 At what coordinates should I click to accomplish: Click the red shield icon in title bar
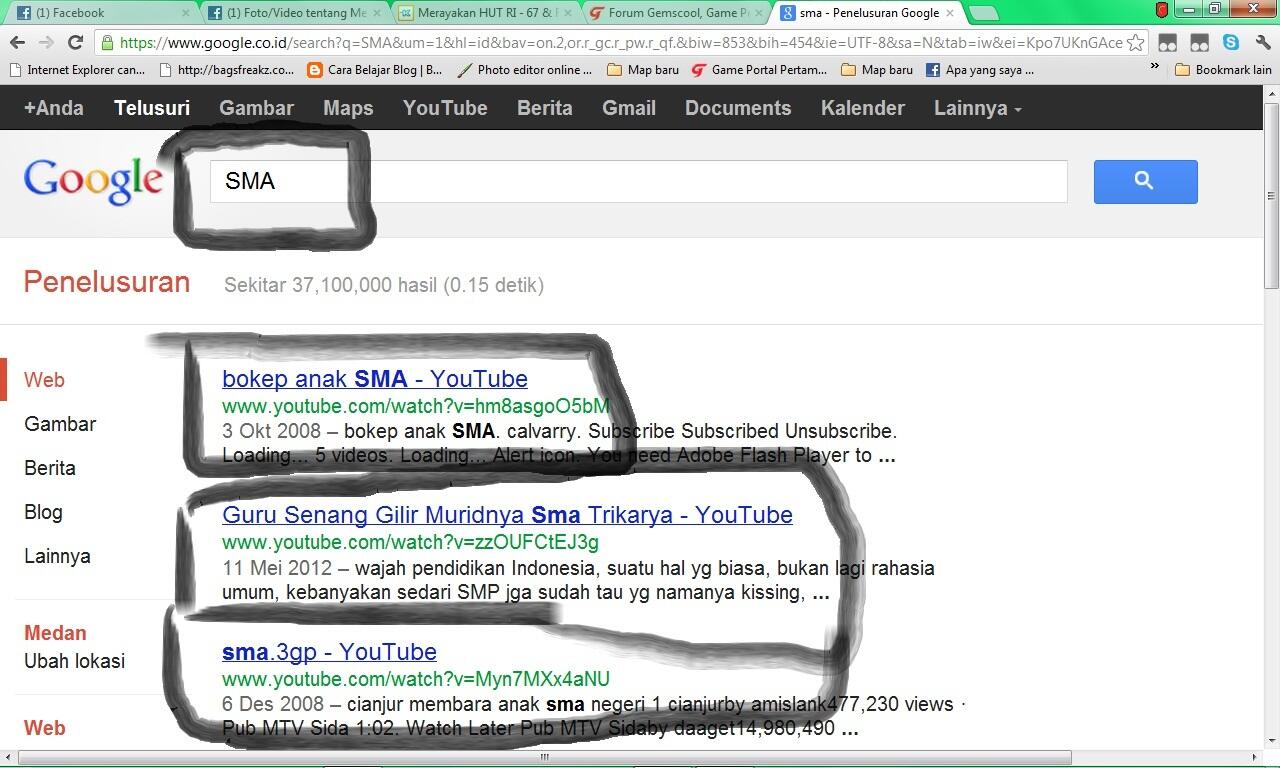[x=1162, y=10]
